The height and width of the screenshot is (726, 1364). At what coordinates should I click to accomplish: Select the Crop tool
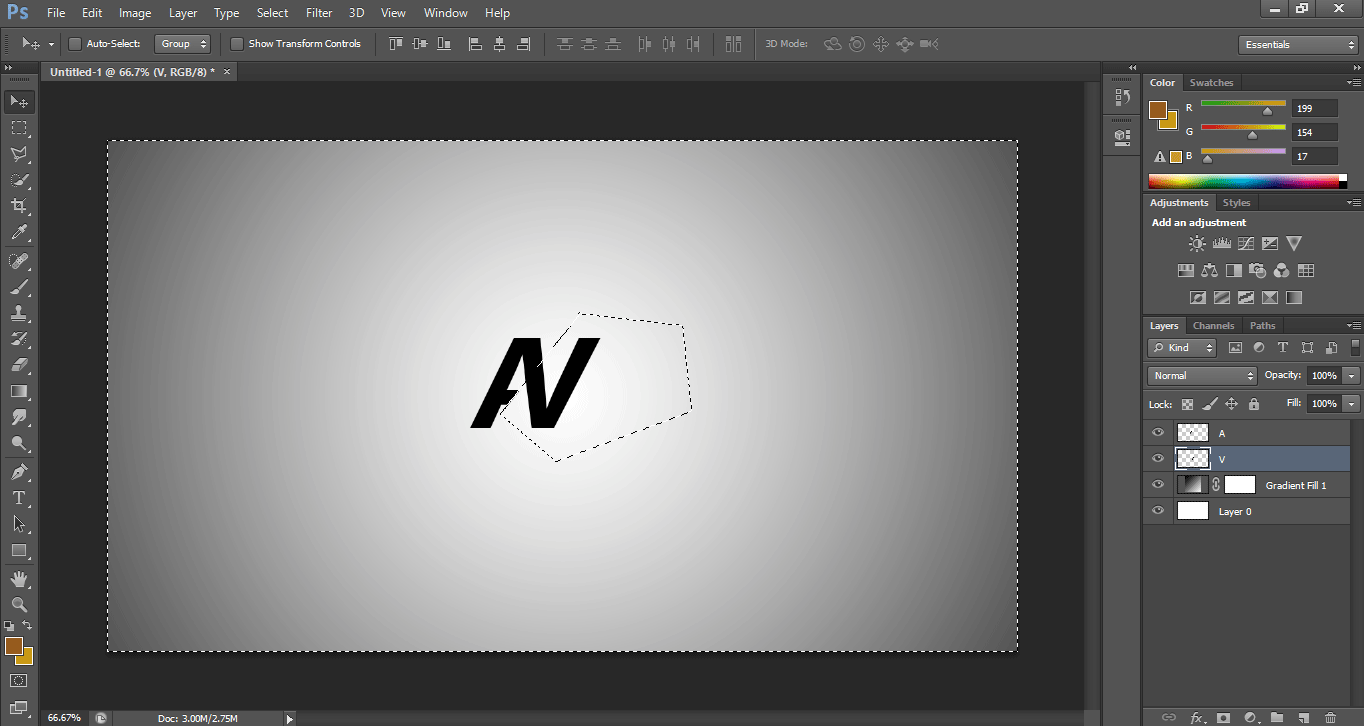click(18, 206)
